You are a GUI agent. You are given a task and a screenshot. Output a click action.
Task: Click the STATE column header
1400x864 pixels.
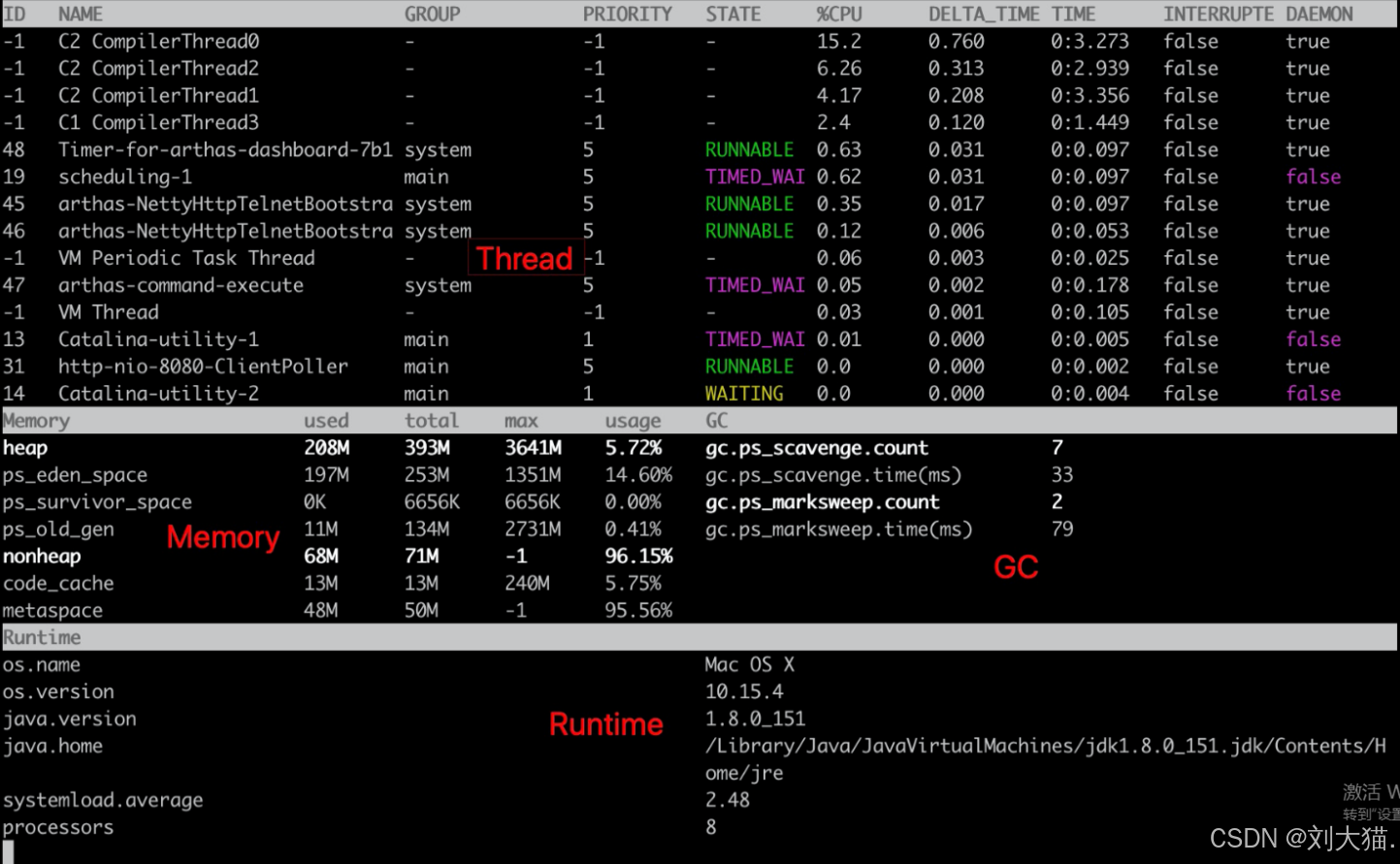point(733,15)
